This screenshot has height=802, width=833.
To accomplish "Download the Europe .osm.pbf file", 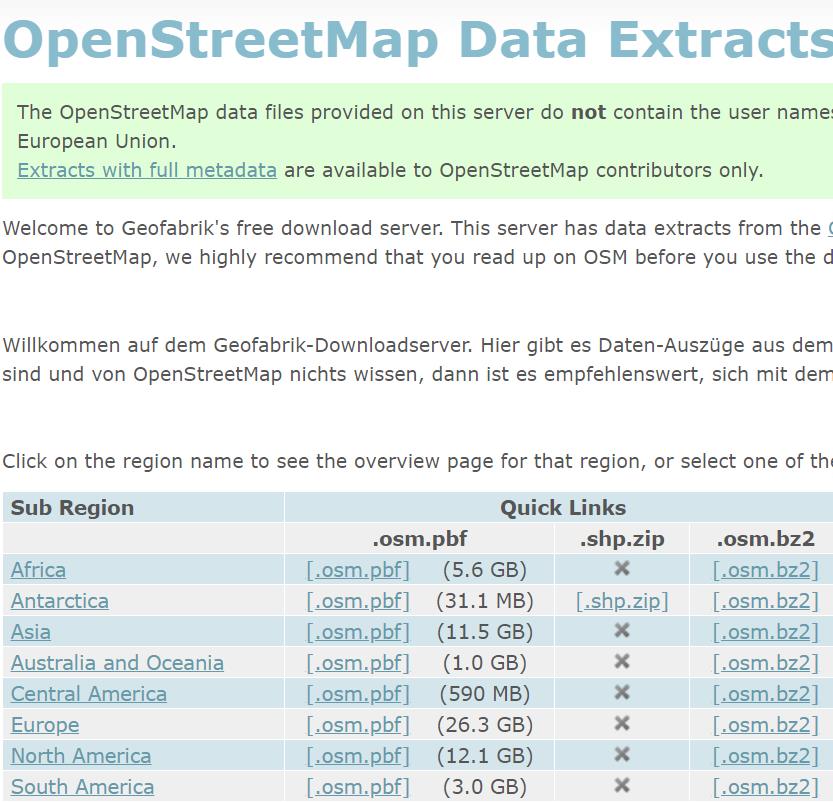I will click(x=358, y=725).
